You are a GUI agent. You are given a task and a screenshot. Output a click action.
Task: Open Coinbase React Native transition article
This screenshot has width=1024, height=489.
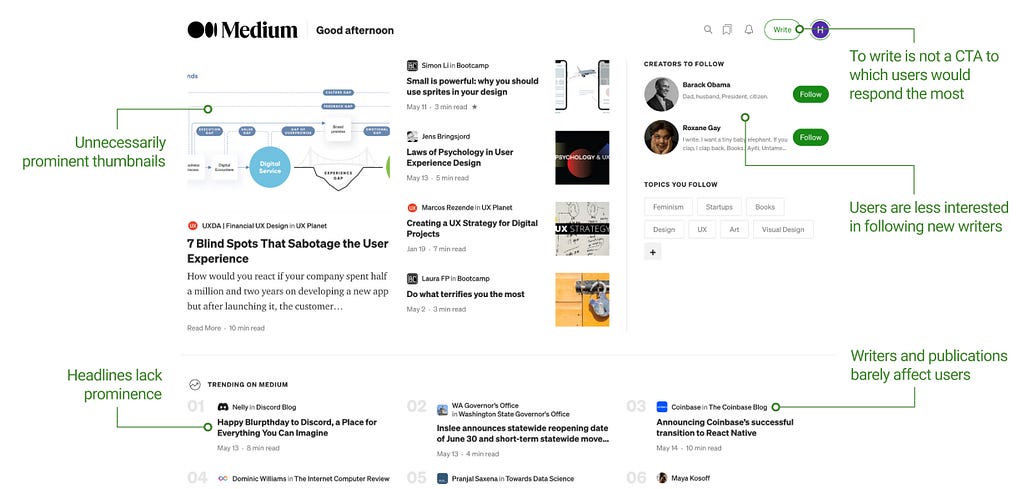click(725, 428)
